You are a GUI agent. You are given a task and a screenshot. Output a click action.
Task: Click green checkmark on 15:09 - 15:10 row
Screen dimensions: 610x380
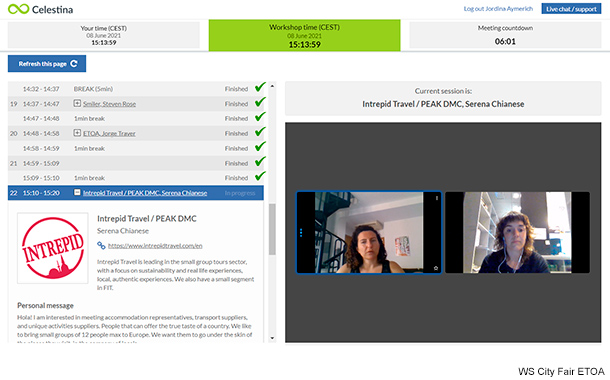(260, 176)
